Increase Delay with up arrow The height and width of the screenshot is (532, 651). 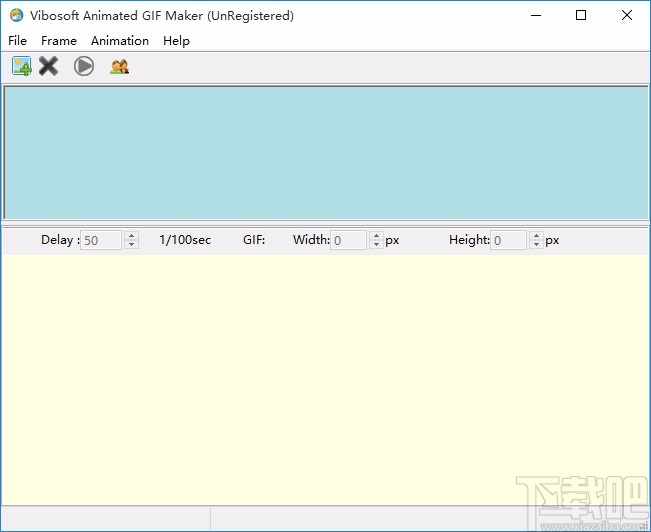pos(131,235)
